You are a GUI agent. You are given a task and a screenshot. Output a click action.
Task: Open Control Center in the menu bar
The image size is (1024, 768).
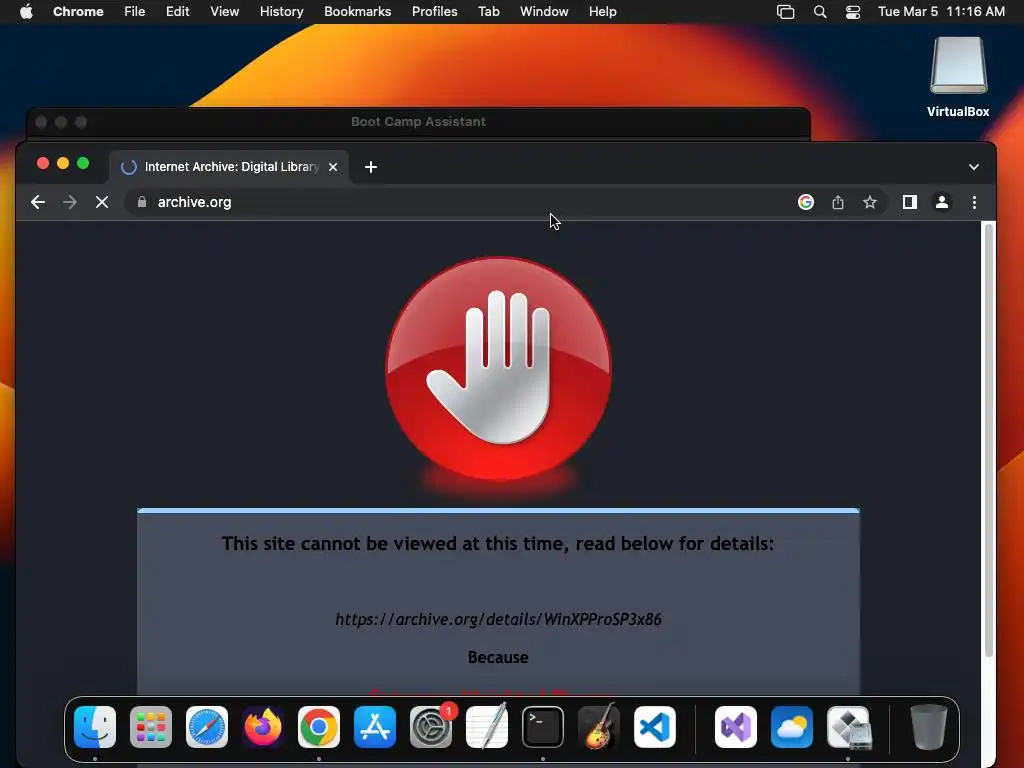click(x=853, y=12)
